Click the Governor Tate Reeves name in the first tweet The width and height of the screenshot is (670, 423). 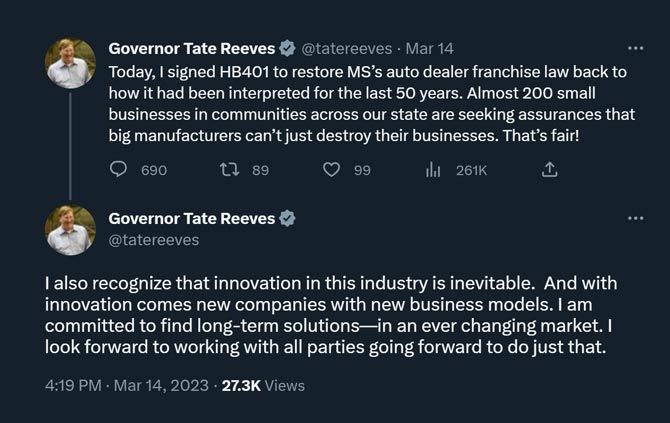click(x=192, y=47)
